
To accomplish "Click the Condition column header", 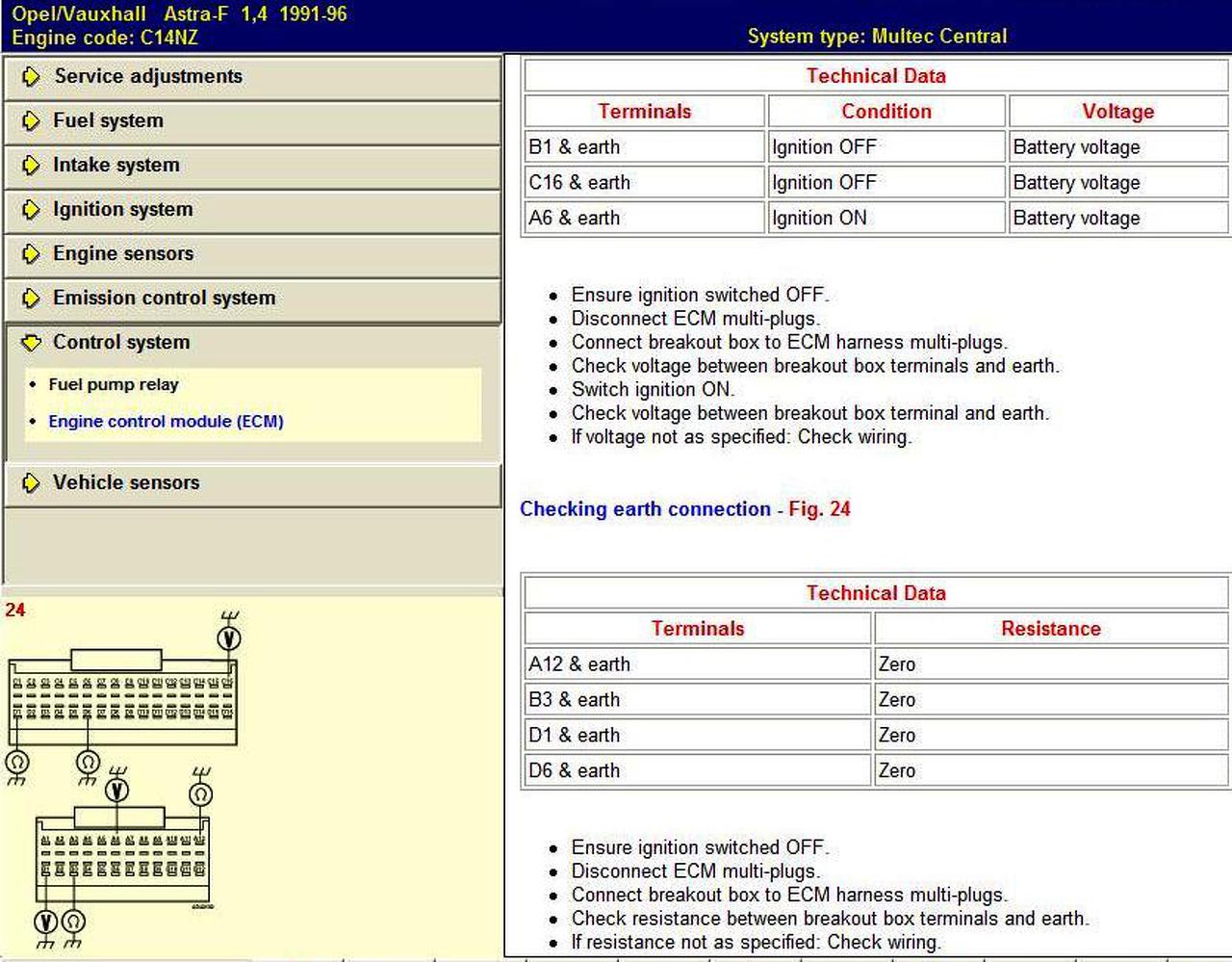I will [x=886, y=112].
